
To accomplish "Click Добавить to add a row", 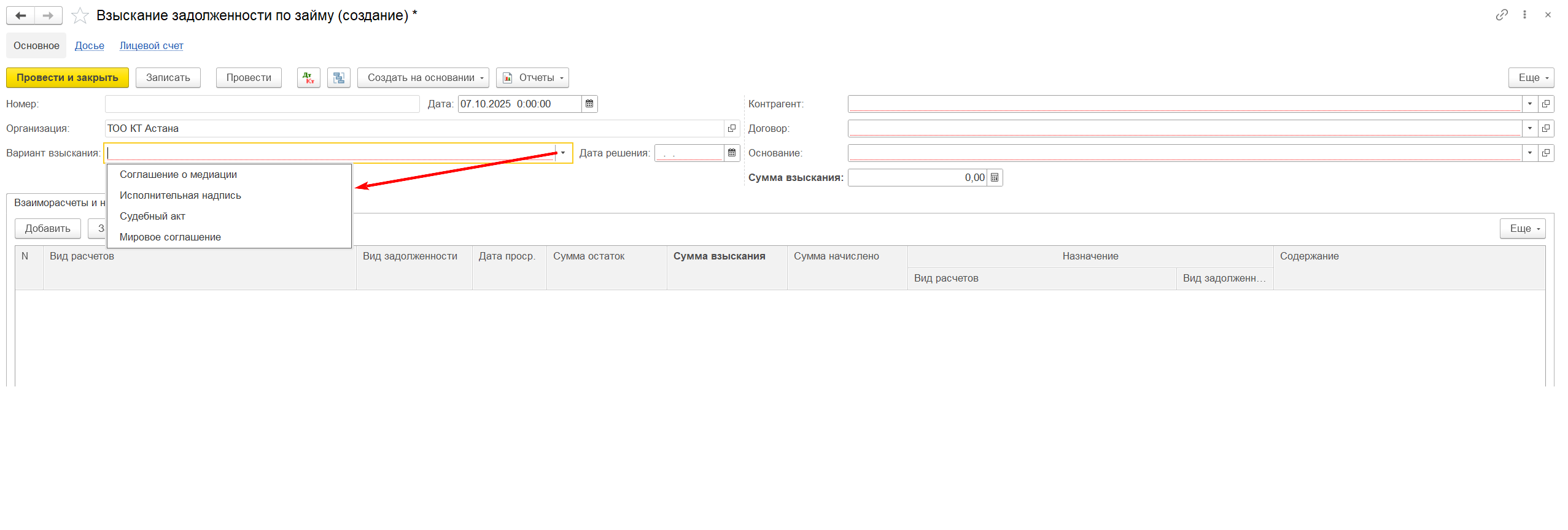I will click(x=48, y=229).
